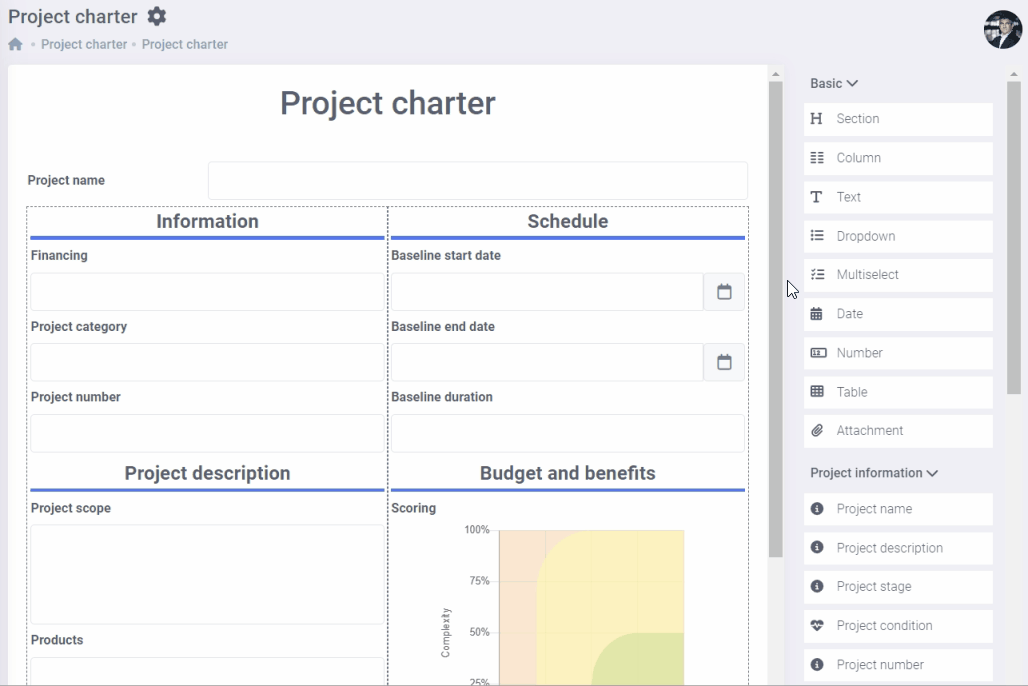The height and width of the screenshot is (686, 1028).
Task: Collapse the Project information group
Action: pyautogui.click(x=932, y=473)
